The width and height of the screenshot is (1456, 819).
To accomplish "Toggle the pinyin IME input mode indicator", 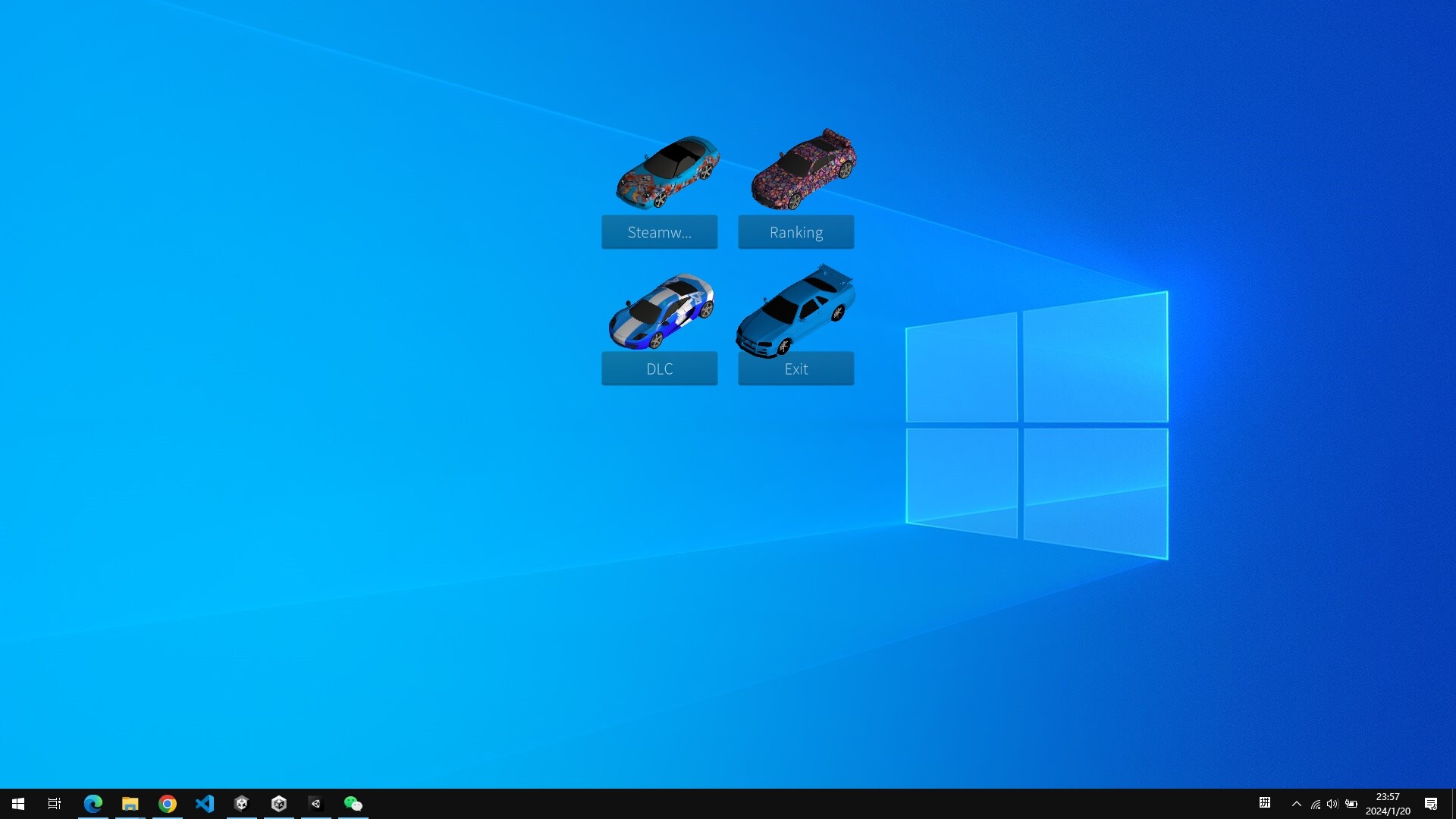I will [1265, 804].
